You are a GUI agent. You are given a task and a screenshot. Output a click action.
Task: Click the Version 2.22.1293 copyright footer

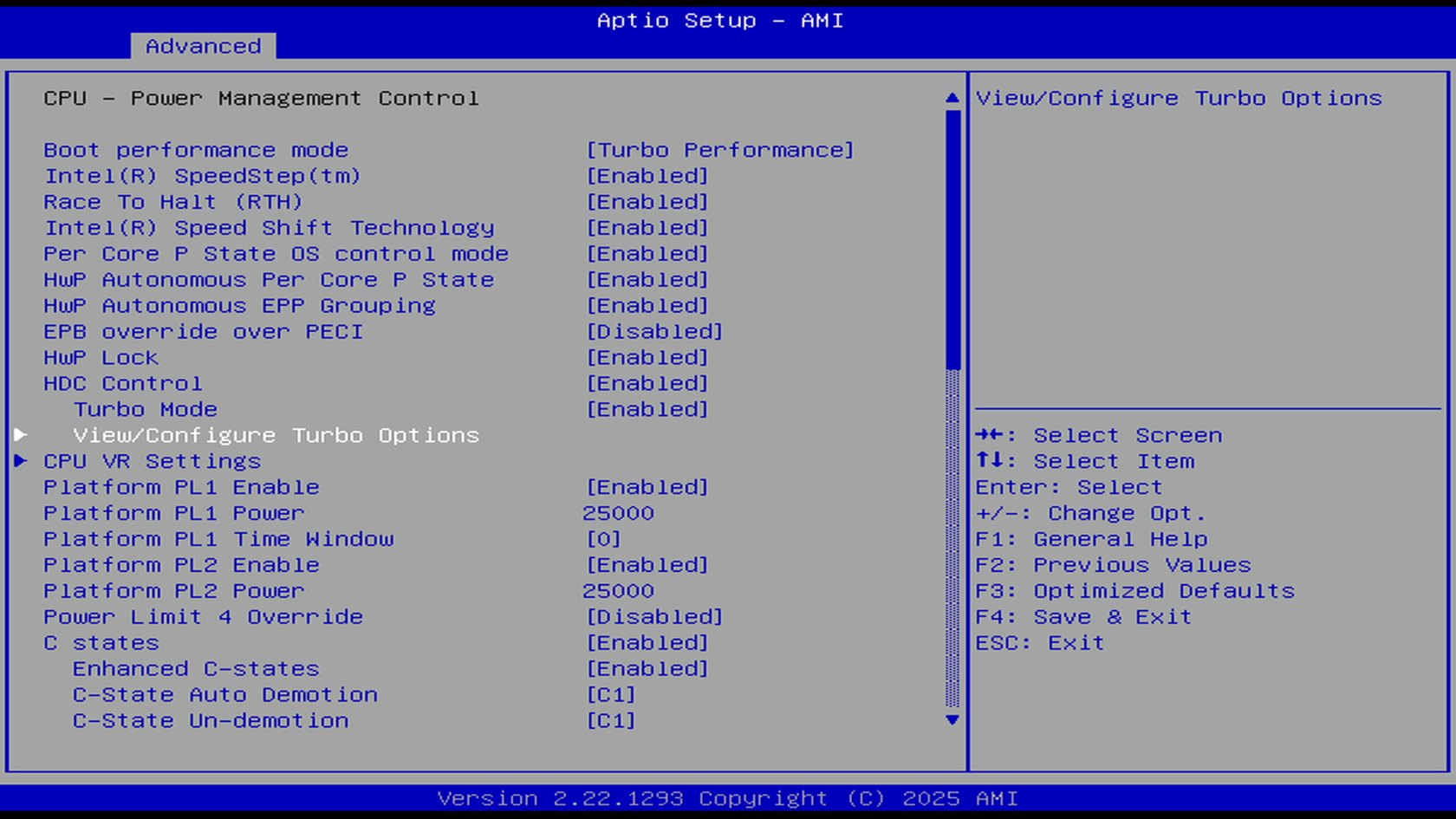click(x=728, y=798)
